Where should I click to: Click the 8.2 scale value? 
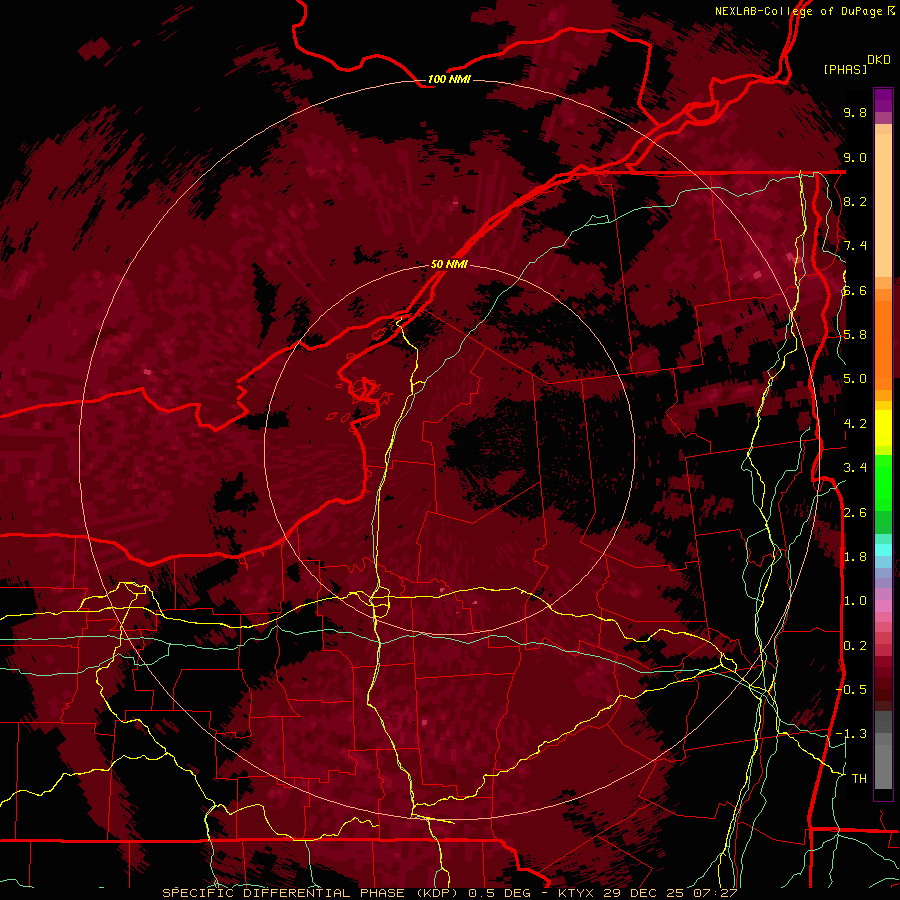[855, 201]
